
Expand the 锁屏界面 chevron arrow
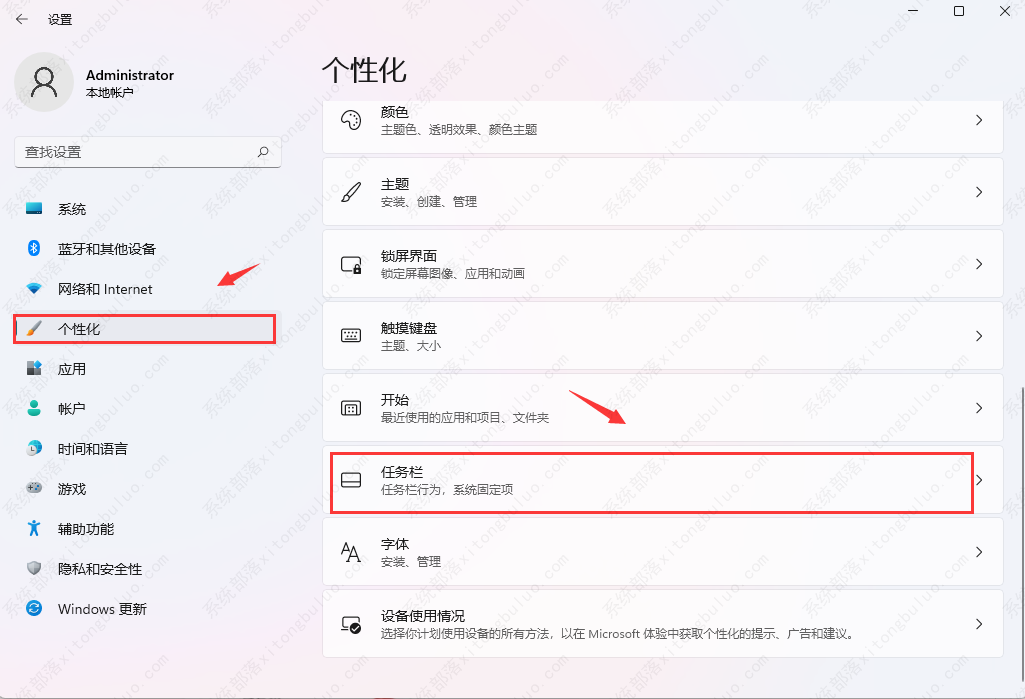click(979, 264)
